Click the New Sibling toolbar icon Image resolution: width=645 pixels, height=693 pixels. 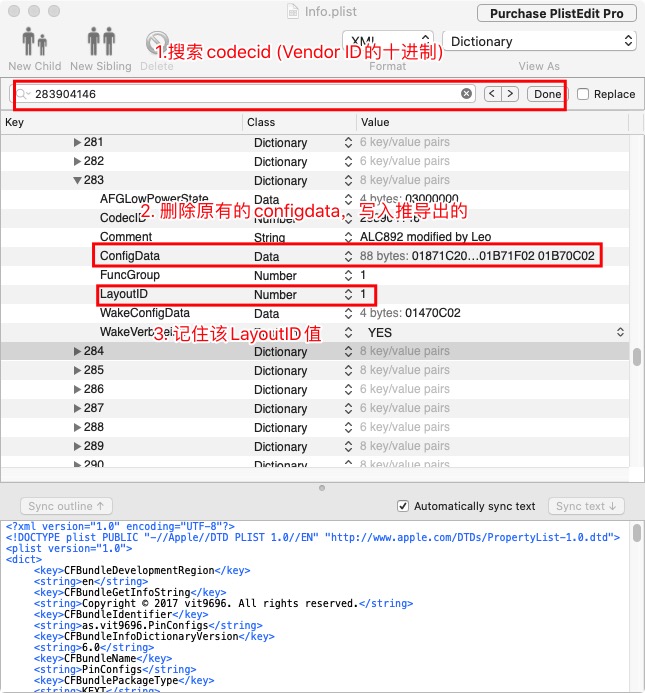click(101, 42)
